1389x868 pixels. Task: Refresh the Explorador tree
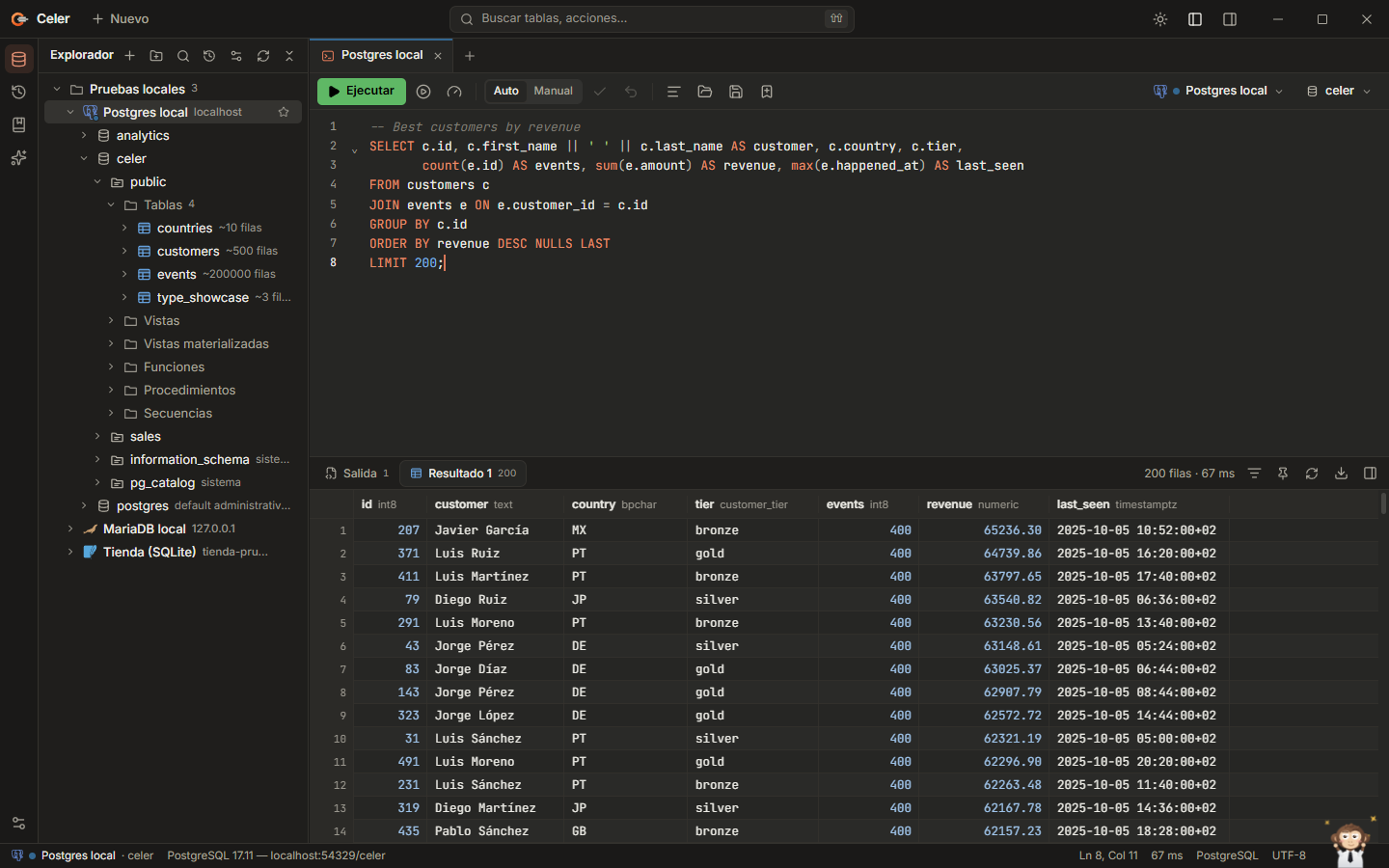click(x=263, y=56)
